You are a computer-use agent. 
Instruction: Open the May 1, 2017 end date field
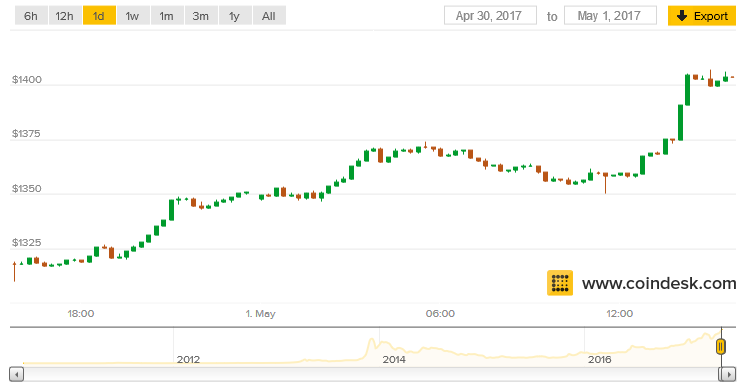click(610, 16)
